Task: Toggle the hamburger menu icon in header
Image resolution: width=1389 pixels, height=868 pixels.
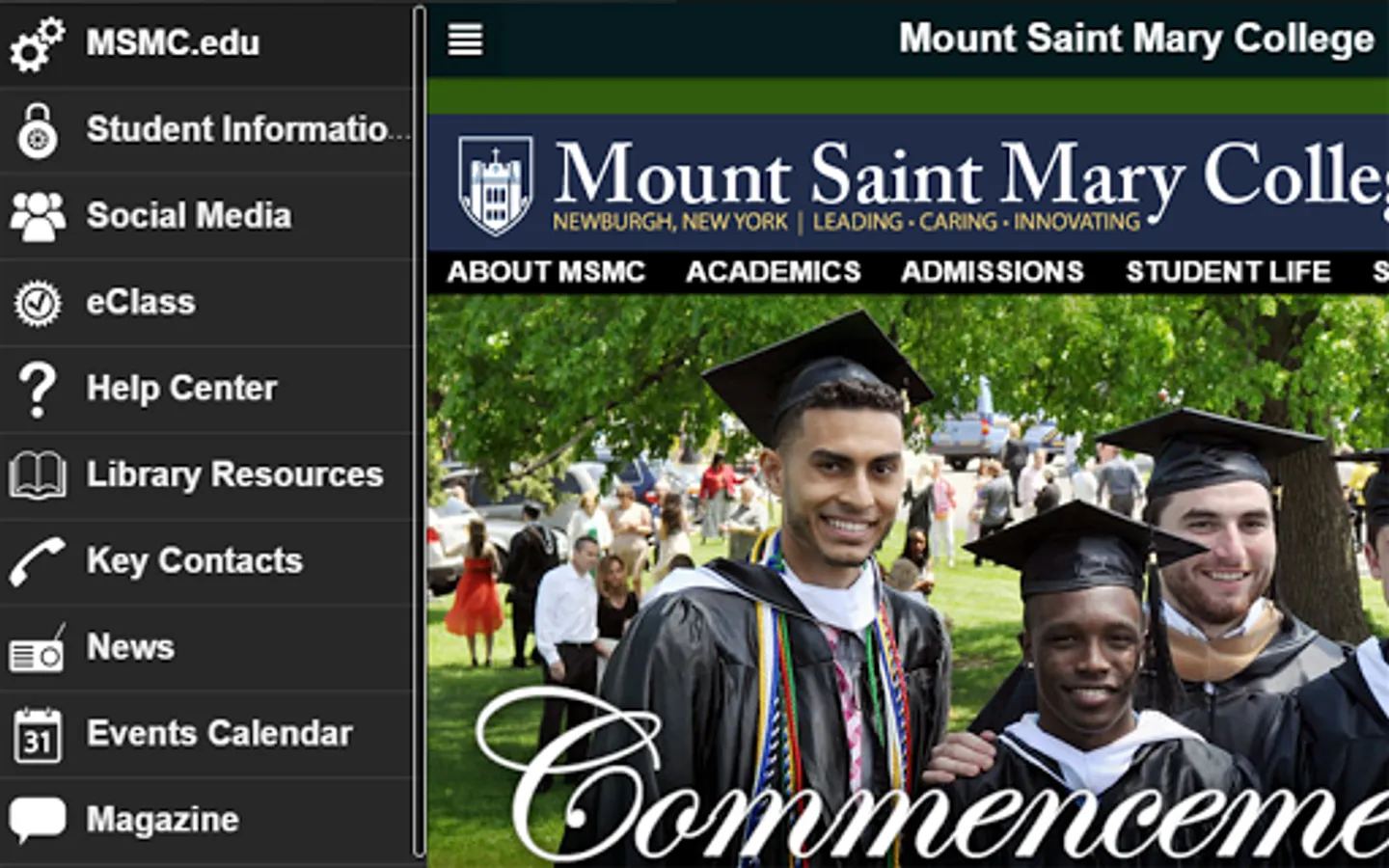Action: [466, 40]
